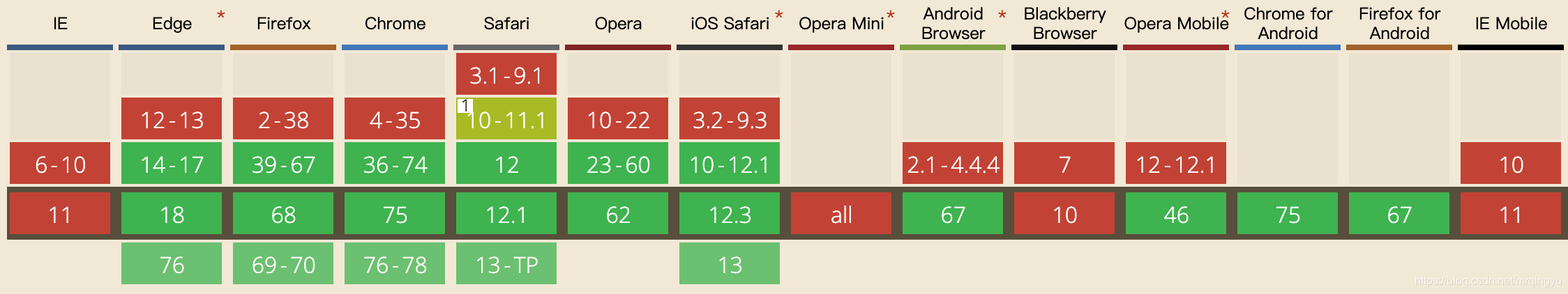The width and height of the screenshot is (1568, 294).
Task: Click the asterisk beside iOS Safari
Action: pyautogui.click(x=778, y=16)
